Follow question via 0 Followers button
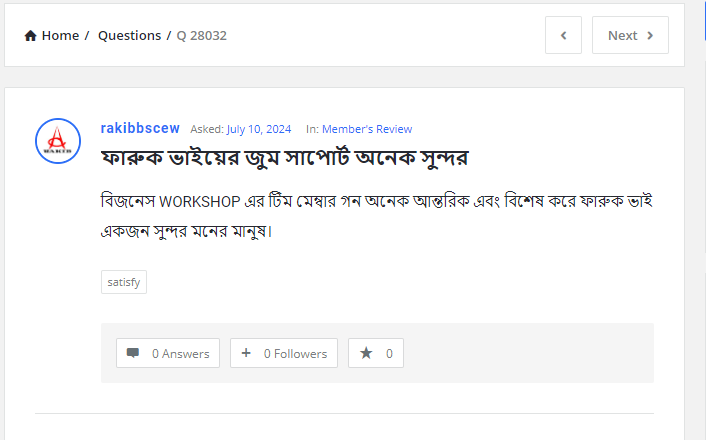Screen dimensions: 706x440 click(284, 353)
